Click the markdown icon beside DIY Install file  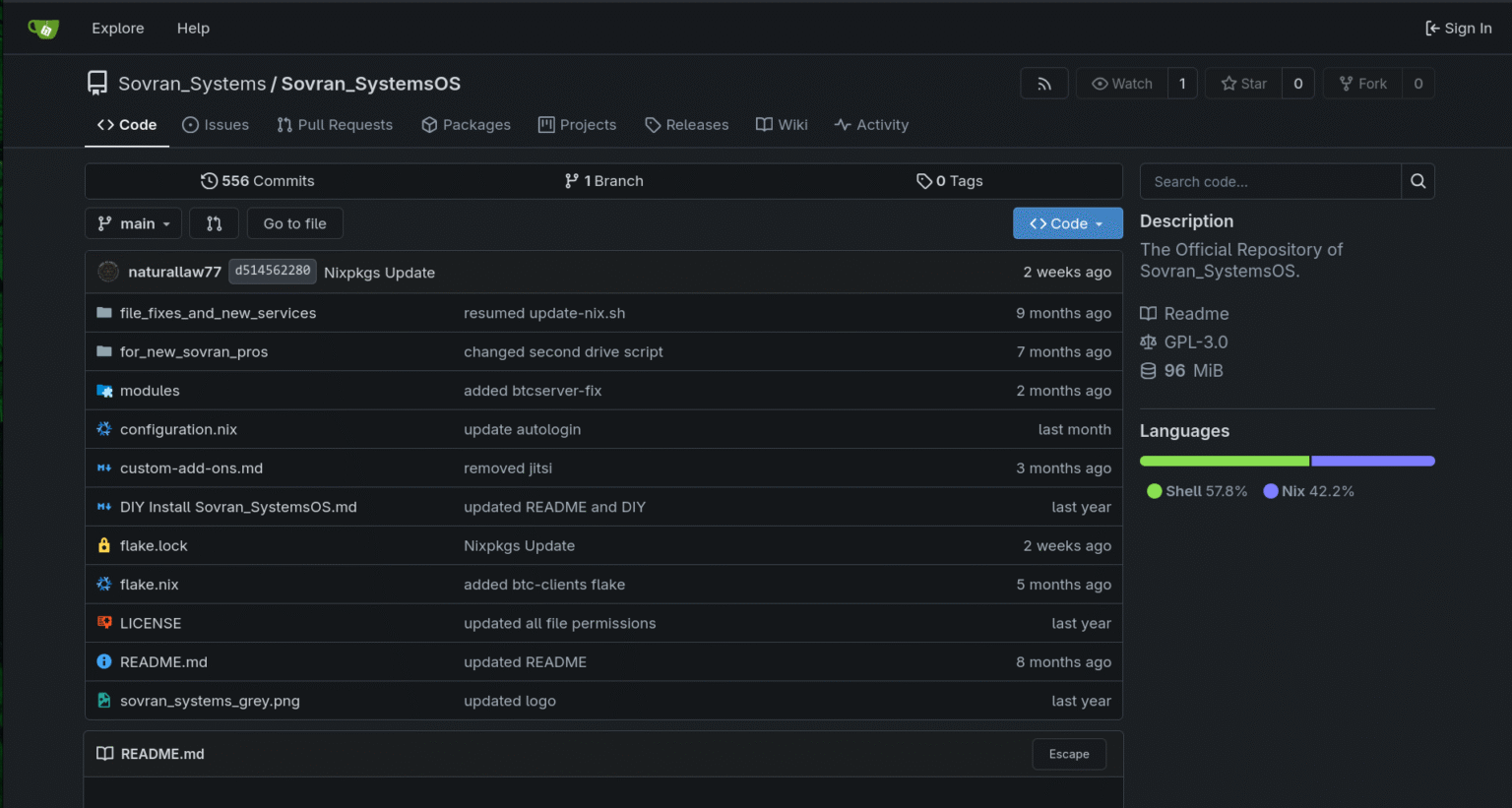pyautogui.click(x=104, y=507)
